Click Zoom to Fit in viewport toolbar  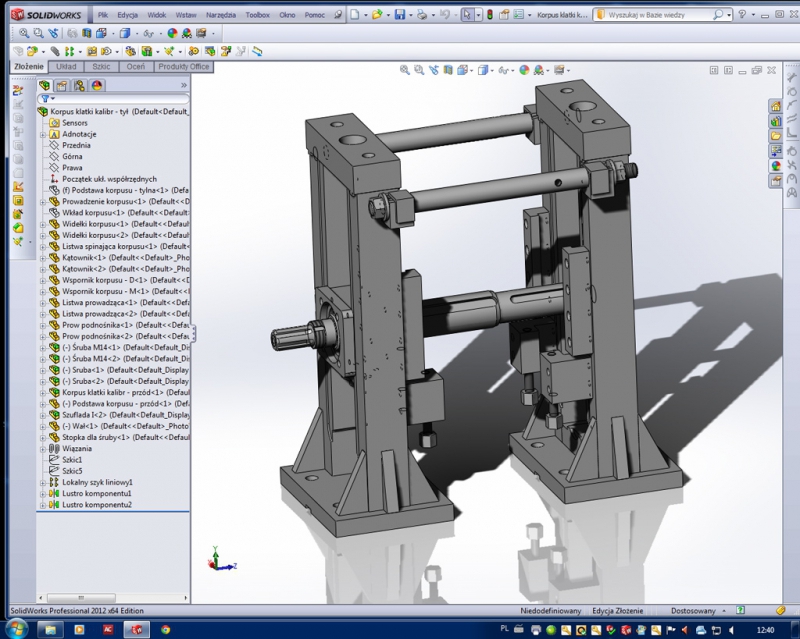coord(405,70)
